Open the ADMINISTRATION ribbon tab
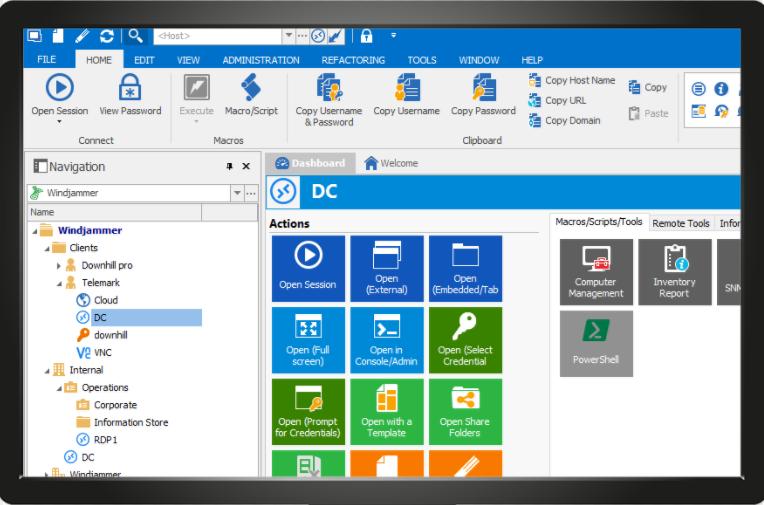 [260, 60]
